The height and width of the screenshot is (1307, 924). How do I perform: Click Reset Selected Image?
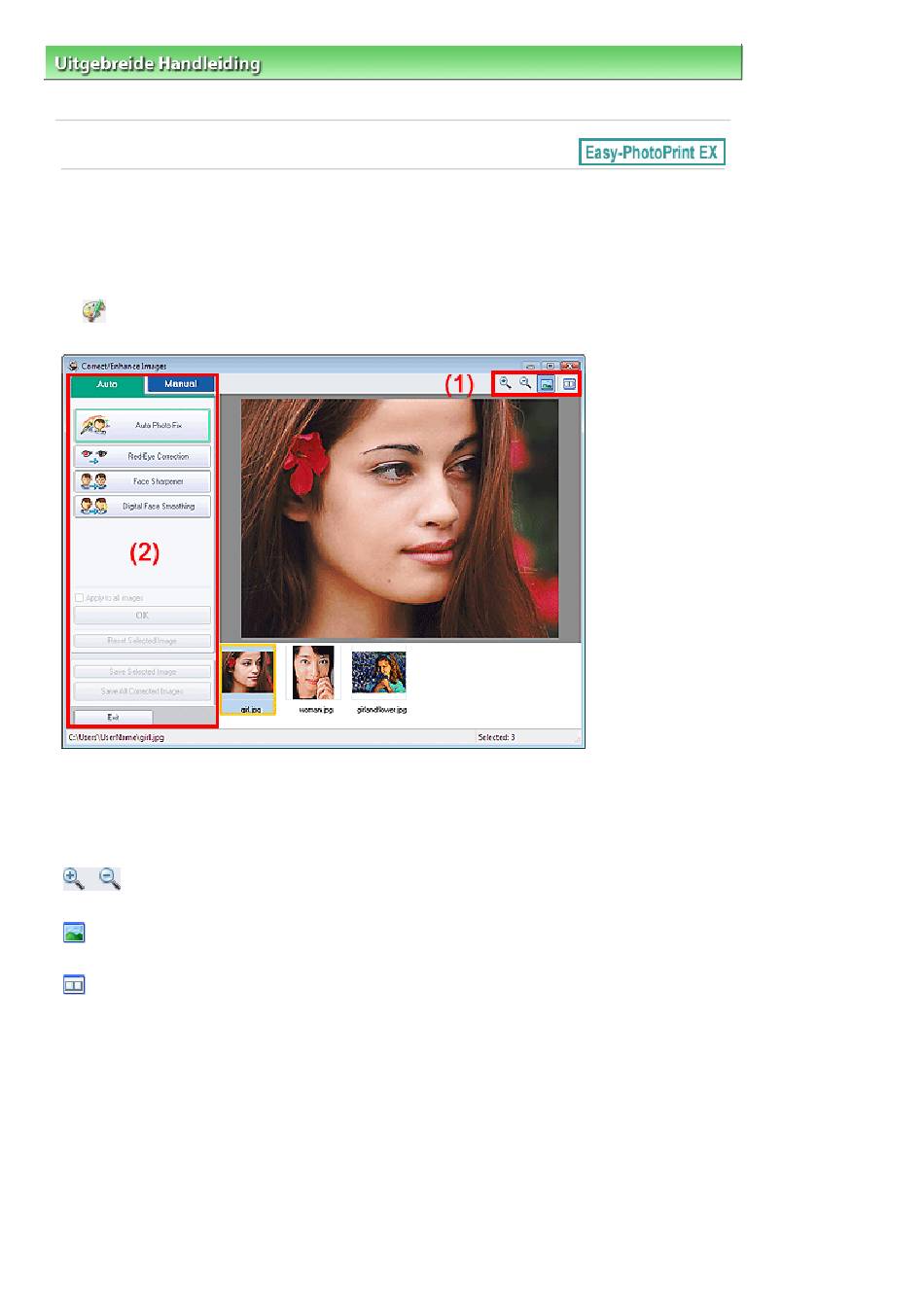[142, 641]
